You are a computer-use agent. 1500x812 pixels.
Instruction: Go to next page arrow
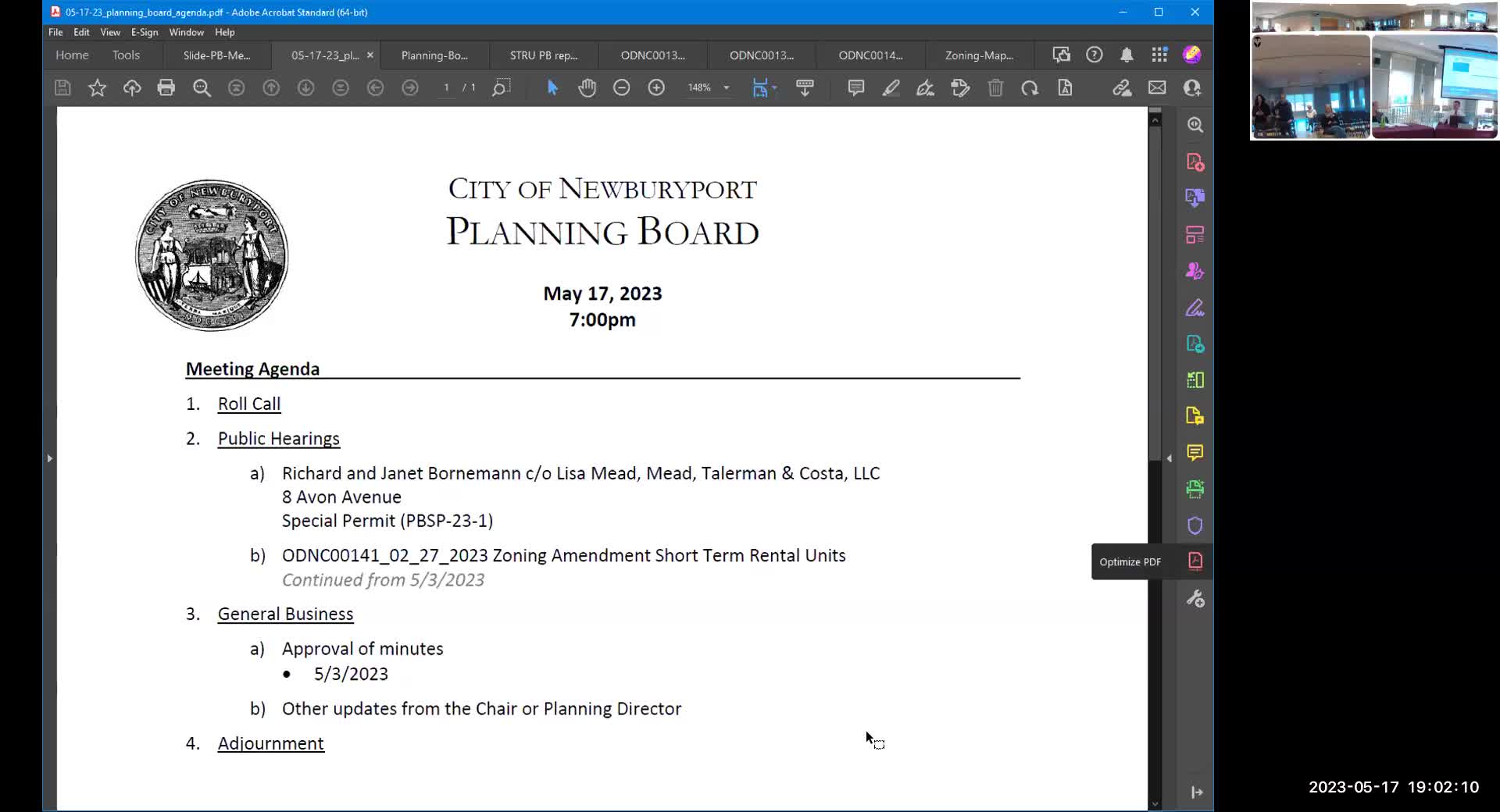(x=305, y=88)
